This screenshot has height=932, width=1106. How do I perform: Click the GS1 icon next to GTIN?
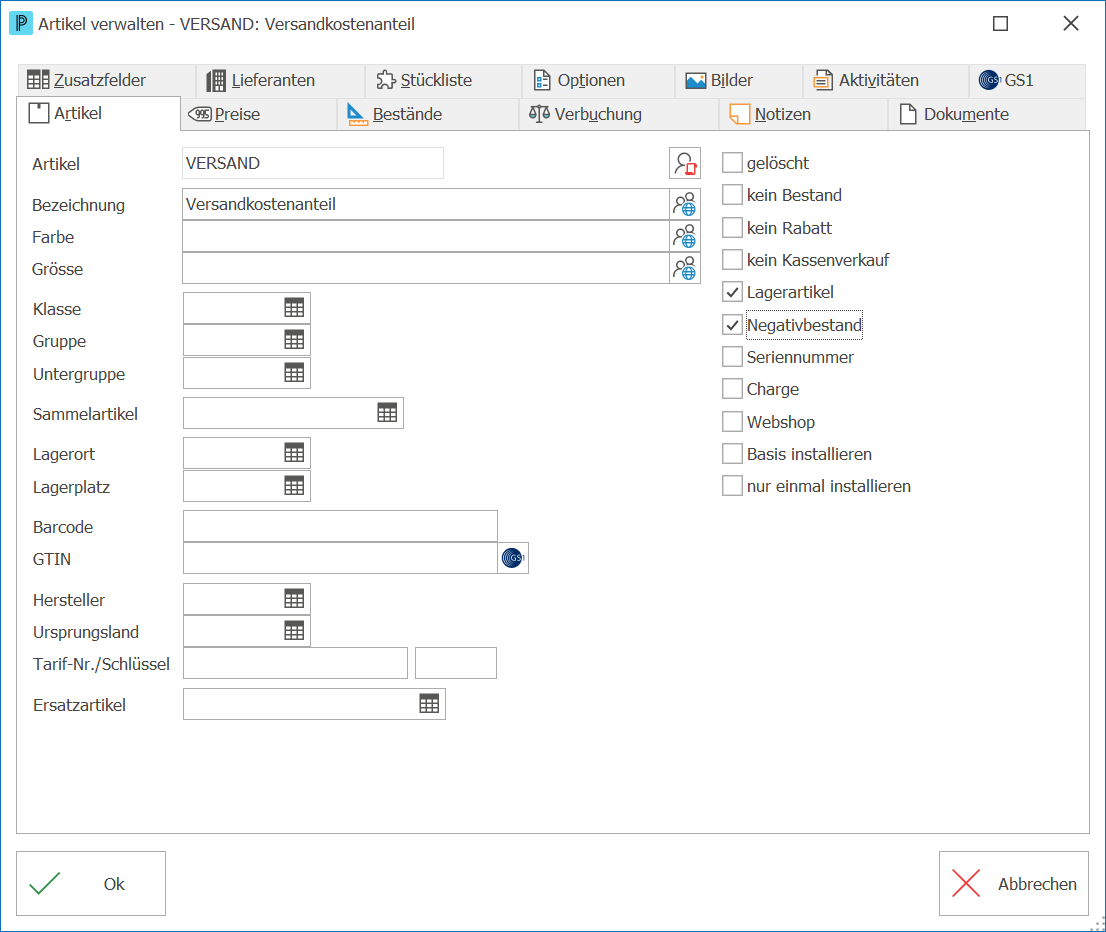(513, 558)
